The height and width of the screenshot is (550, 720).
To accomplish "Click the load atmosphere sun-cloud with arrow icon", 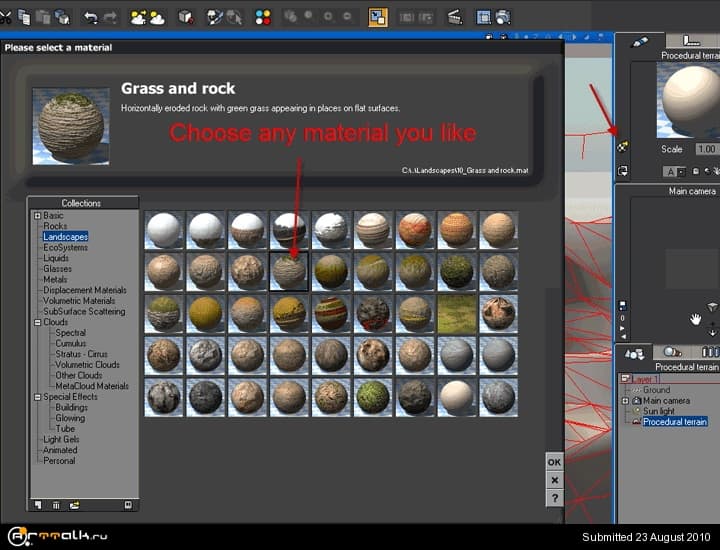I will (x=138, y=17).
